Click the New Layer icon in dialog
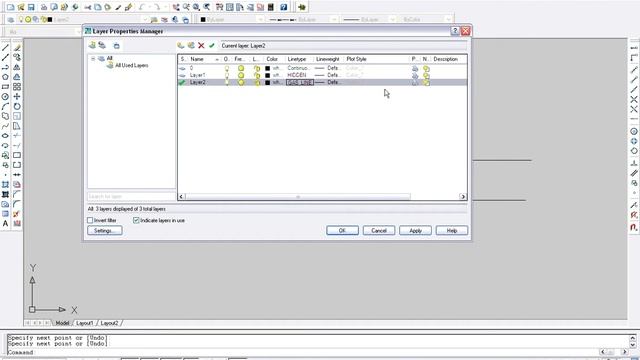Viewport: 640px width, 360px height. (181, 46)
